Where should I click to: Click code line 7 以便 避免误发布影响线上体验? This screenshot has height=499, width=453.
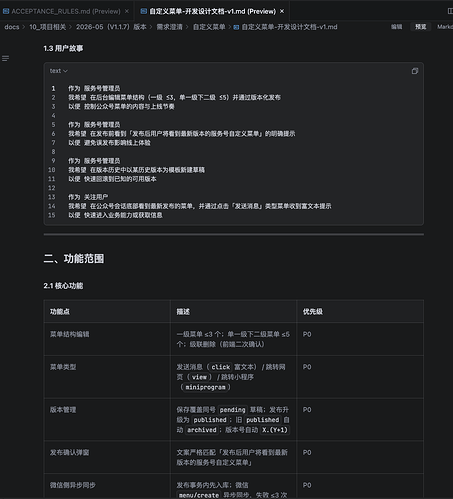109,143
